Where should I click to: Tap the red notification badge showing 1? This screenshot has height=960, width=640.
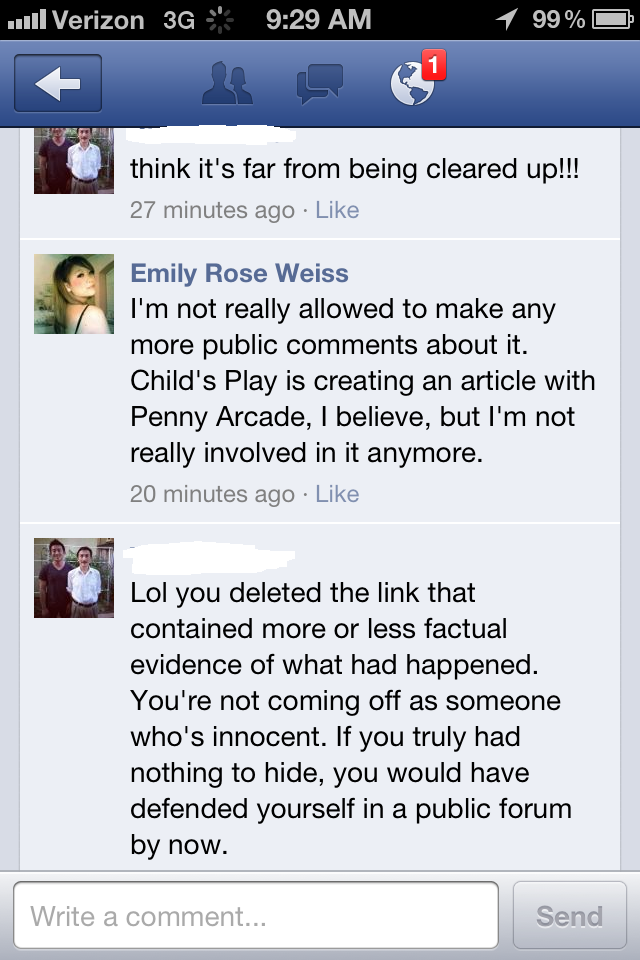(x=434, y=64)
